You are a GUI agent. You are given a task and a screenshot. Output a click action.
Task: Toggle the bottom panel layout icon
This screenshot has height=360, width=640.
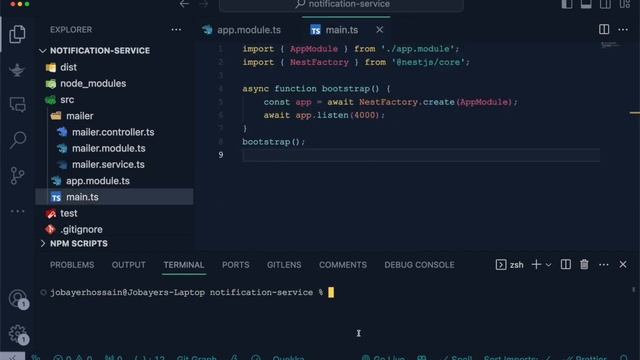[x=586, y=4]
